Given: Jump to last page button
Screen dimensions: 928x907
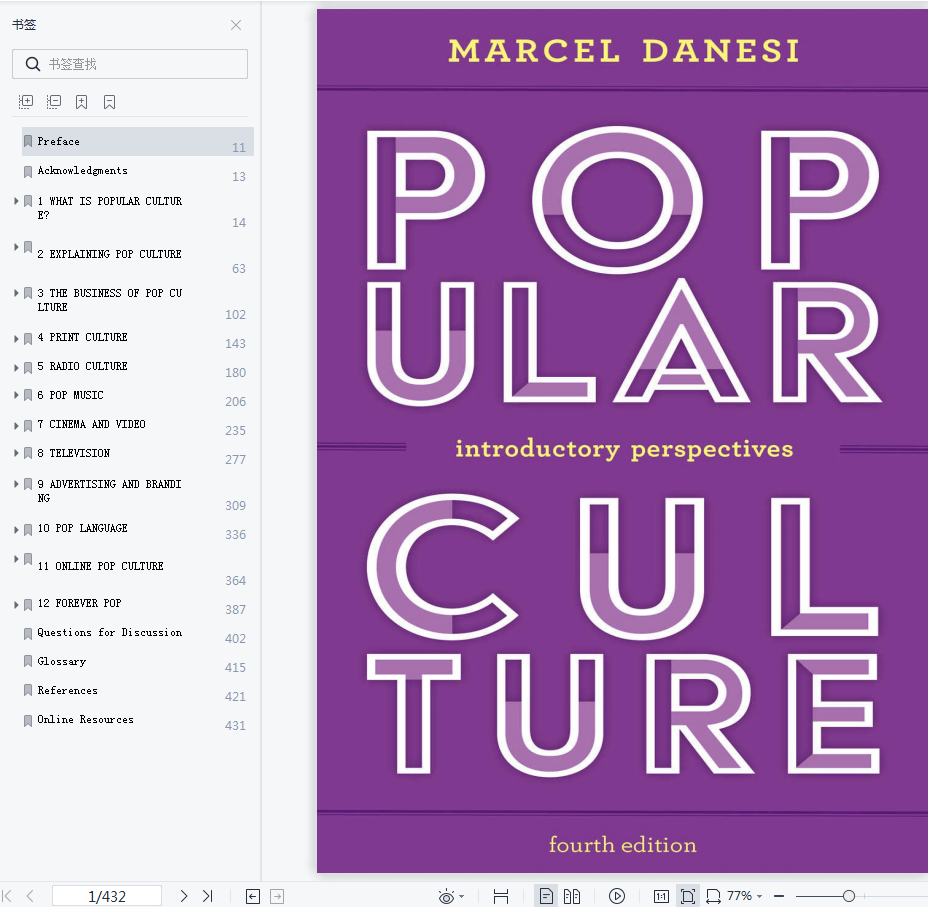Looking at the screenshot, I should point(207,896).
